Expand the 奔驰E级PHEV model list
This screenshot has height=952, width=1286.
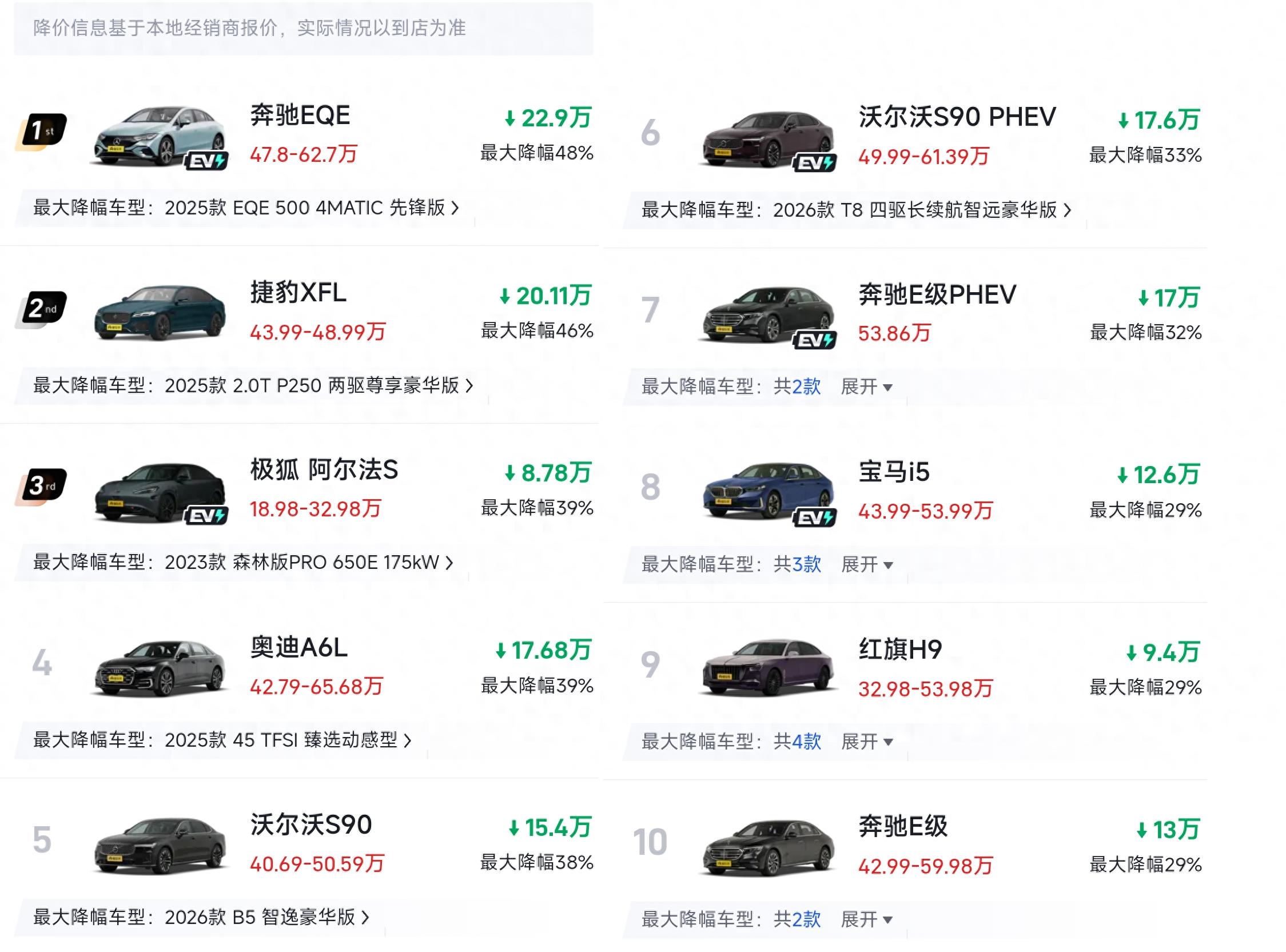pyautogui.click(x=866, y=387)
